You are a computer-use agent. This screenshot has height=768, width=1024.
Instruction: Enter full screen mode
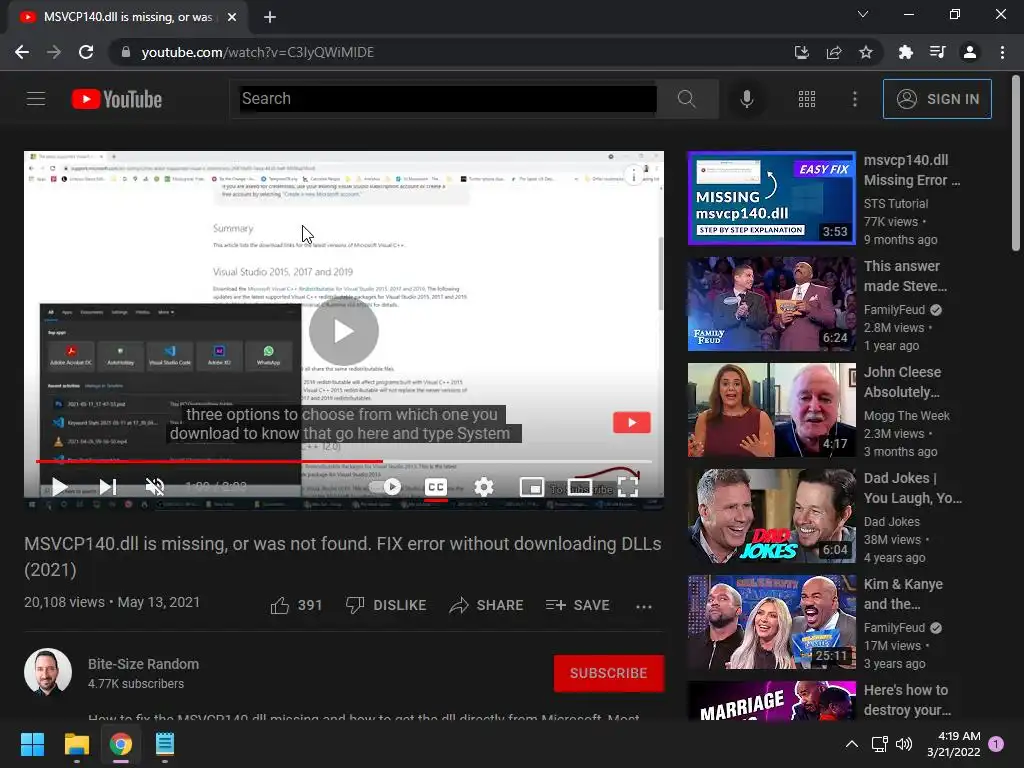(x=628, y=487)
